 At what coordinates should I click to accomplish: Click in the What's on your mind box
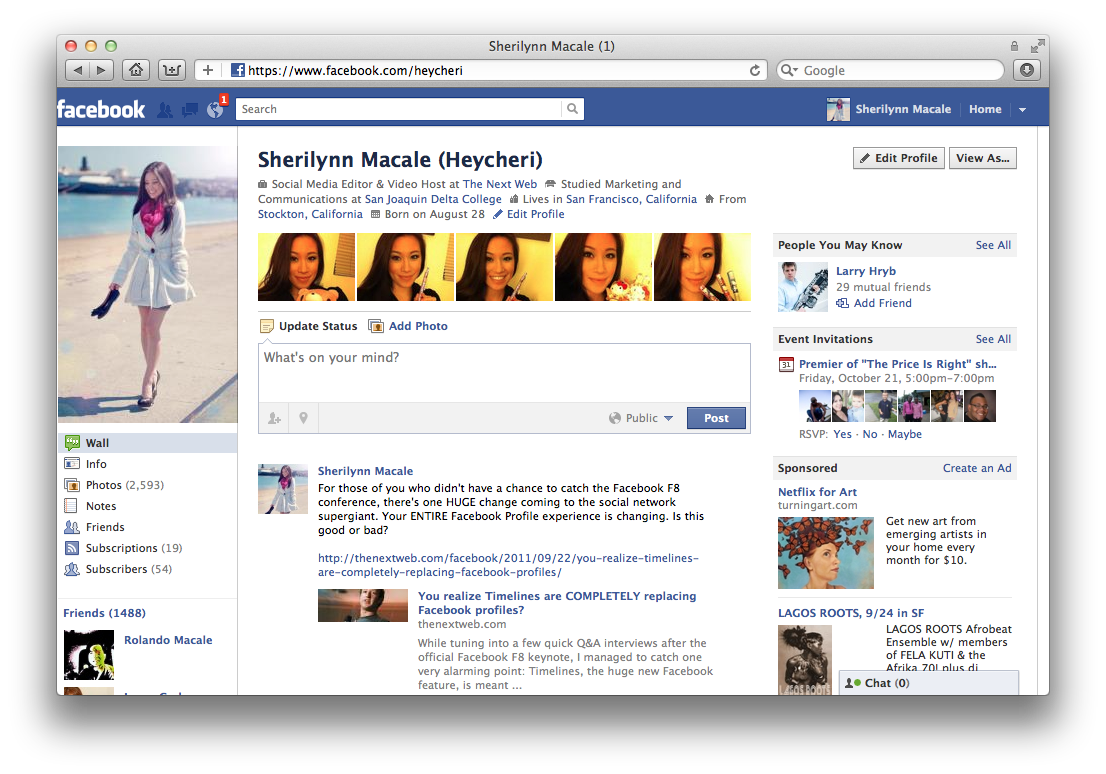click(504, 373)
